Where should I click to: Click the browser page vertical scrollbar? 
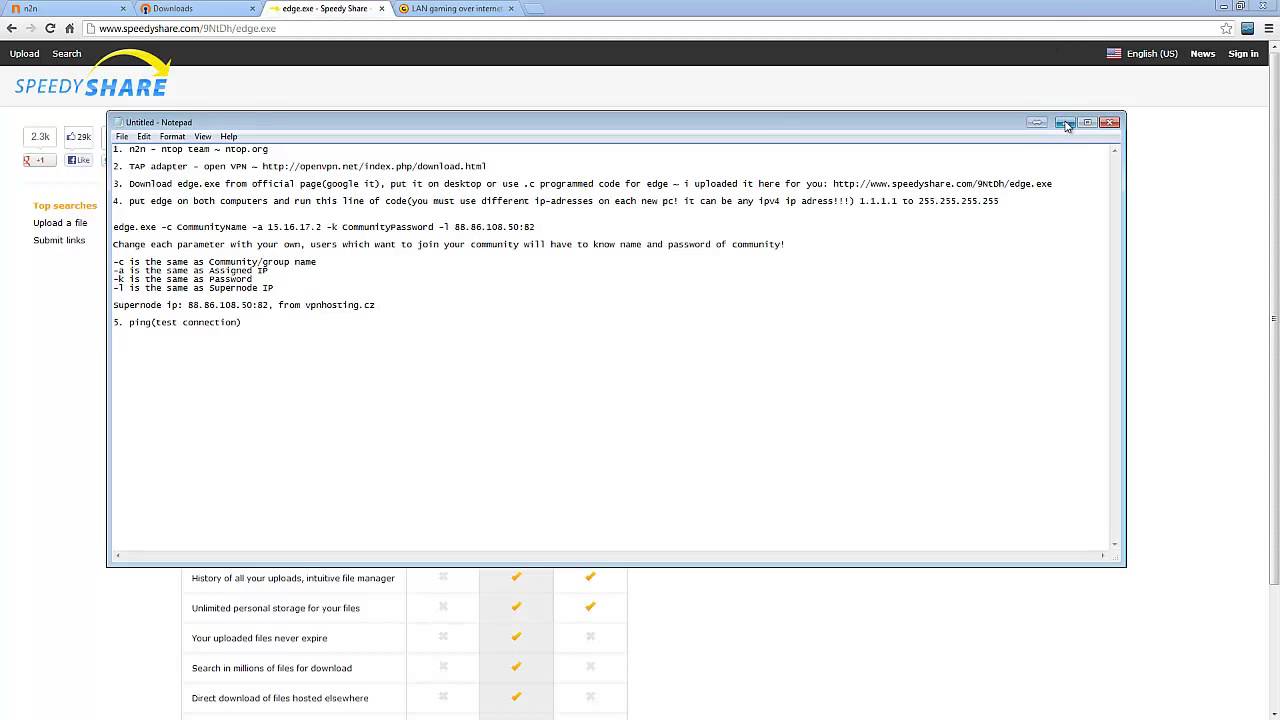(1274, 318)
